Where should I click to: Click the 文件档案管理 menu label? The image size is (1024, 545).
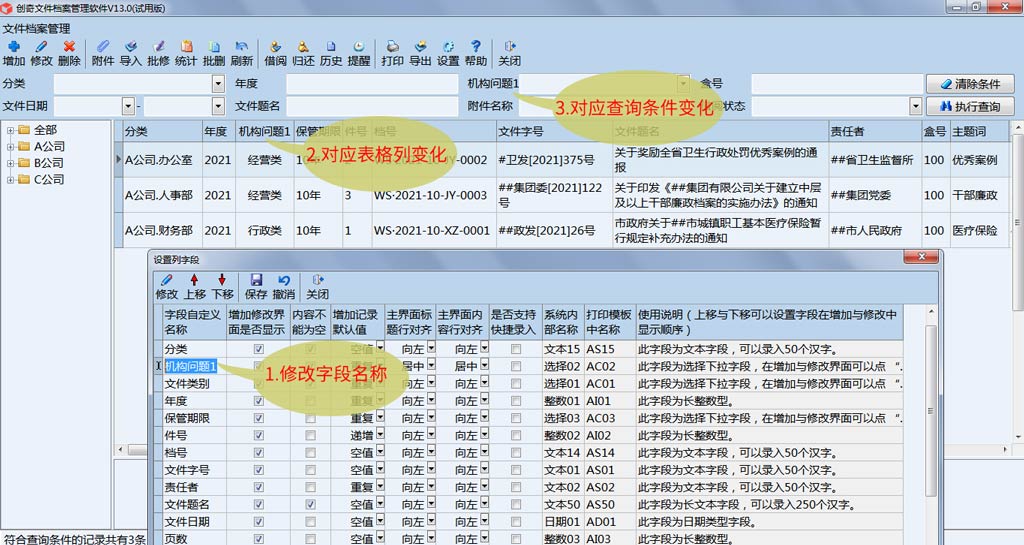pyautogui.click(x=37, y=29)
